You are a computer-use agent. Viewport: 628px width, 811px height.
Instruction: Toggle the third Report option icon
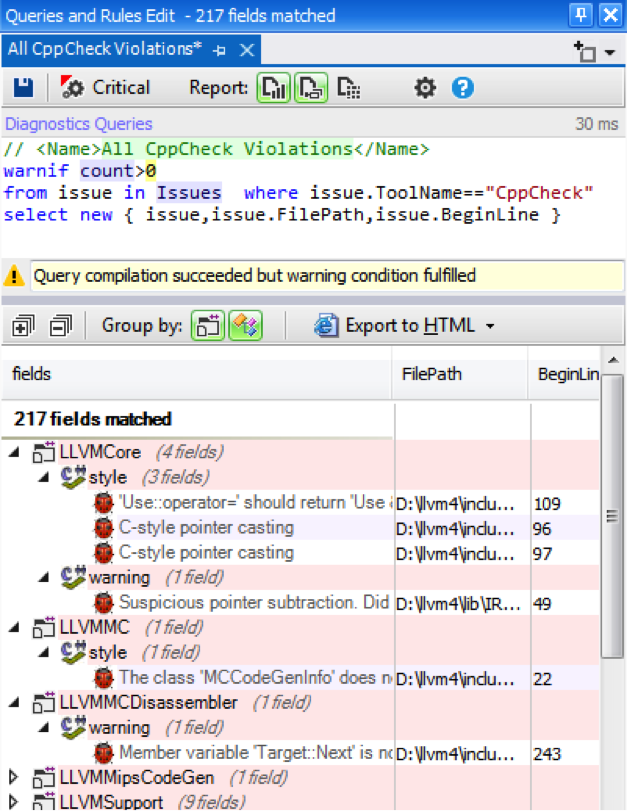click(349, 87)
